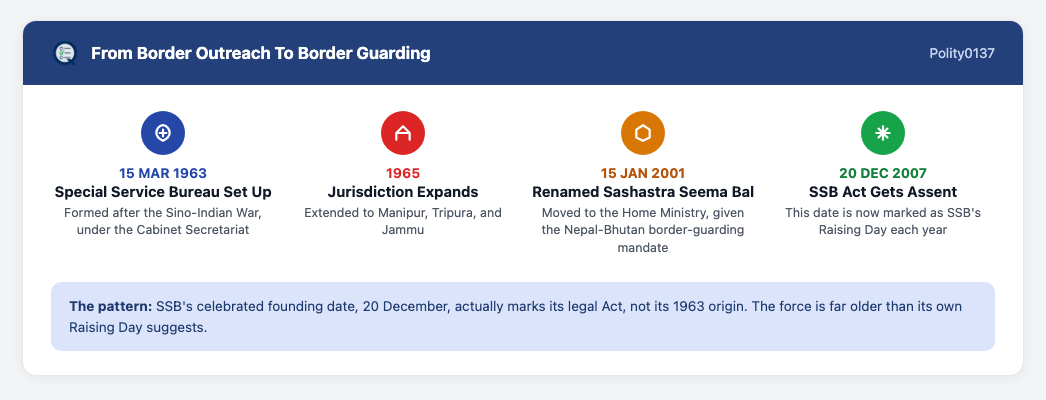Click the Nepal-Bhutan border-guarding mandate description
1046x400 pixels.
tap(643, 230)
